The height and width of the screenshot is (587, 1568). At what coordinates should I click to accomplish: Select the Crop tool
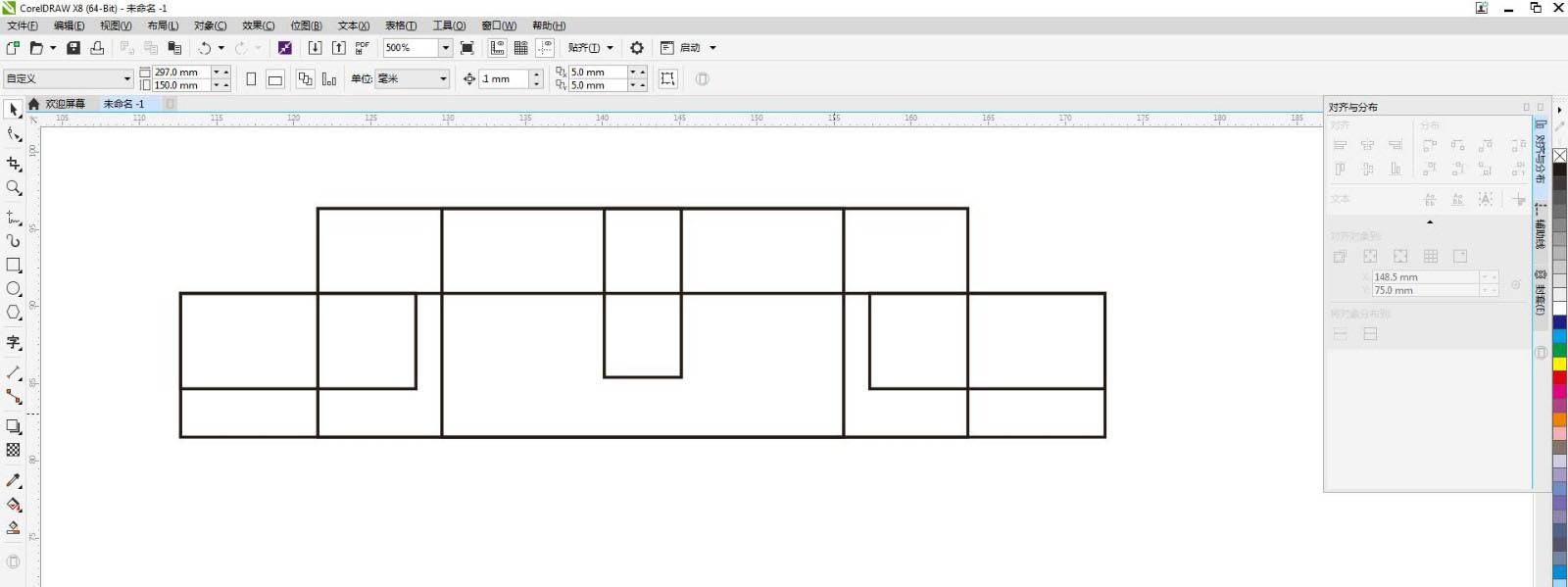tap(14, 164)
